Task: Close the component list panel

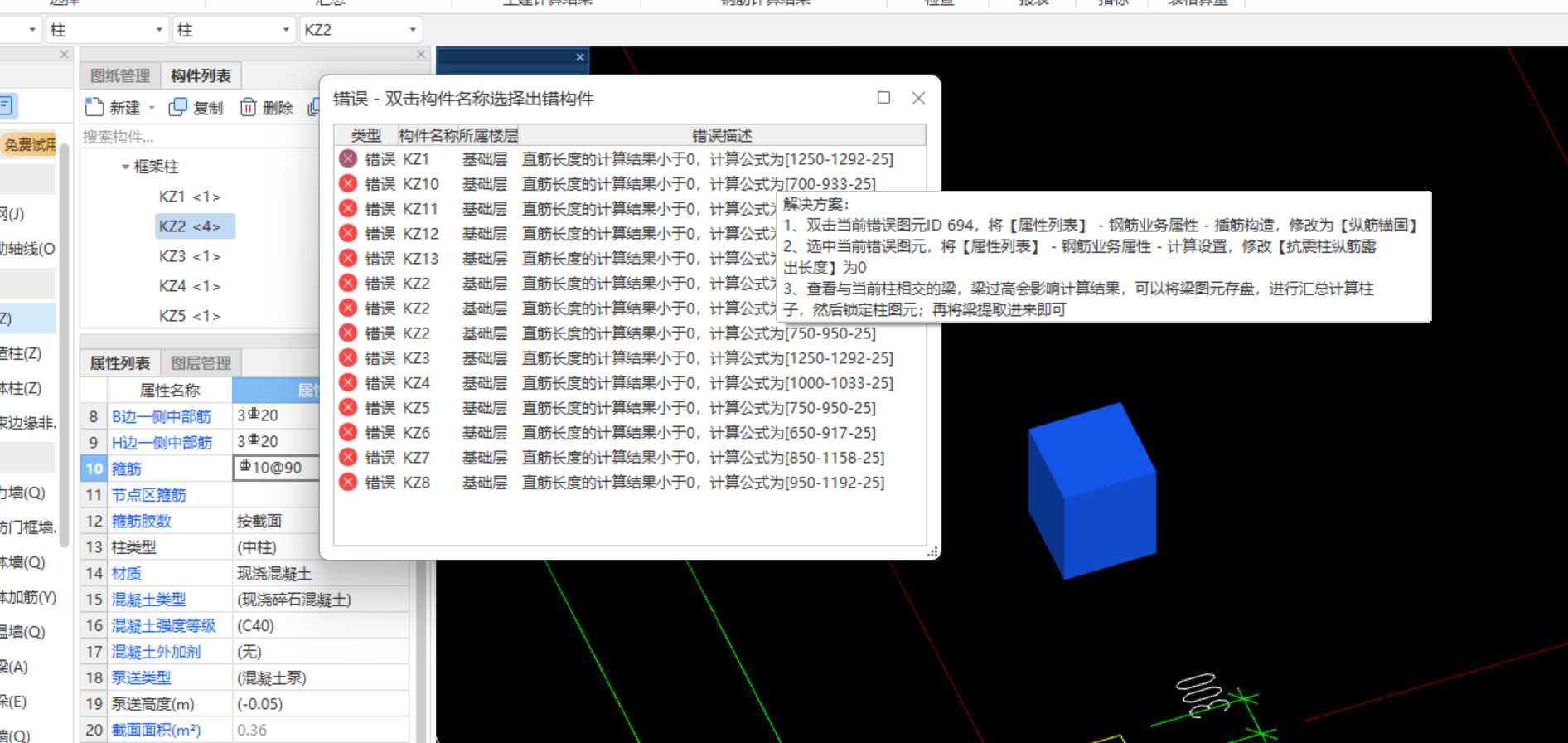Action: tap(421, 55)
